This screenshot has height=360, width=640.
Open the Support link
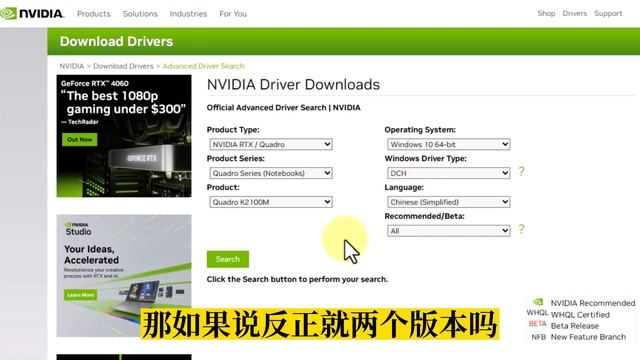click(608, 13)
